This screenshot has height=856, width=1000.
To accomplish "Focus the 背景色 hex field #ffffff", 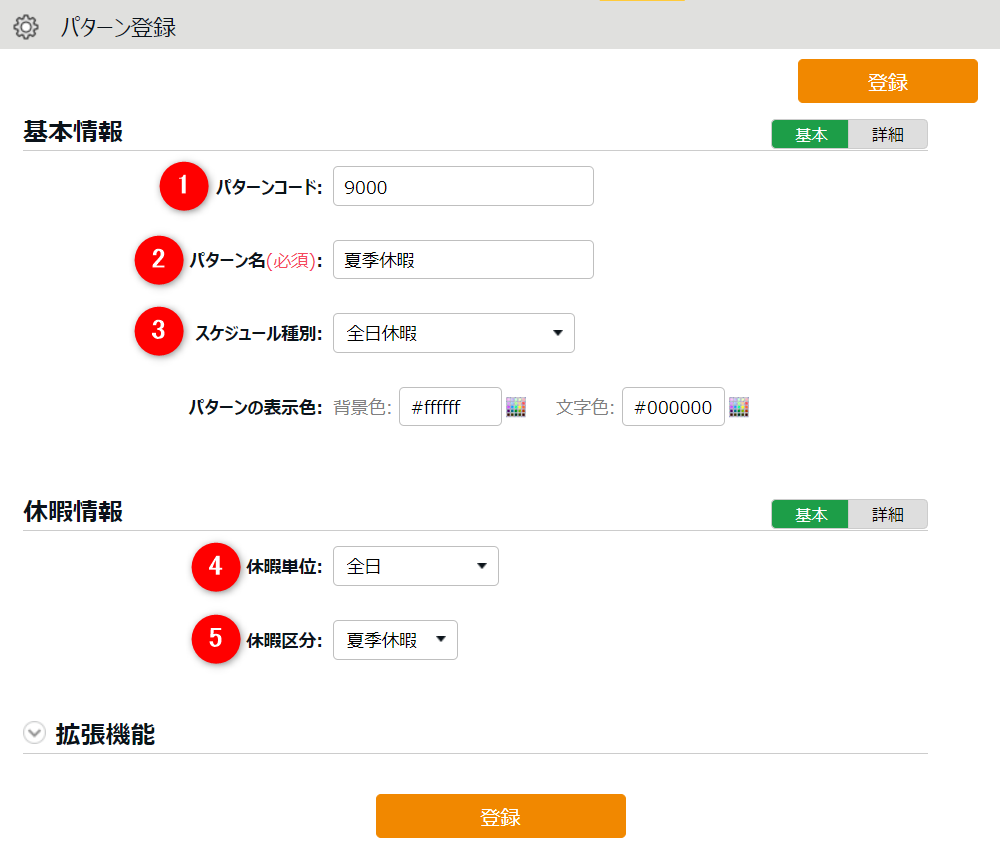I will [450, 406].
